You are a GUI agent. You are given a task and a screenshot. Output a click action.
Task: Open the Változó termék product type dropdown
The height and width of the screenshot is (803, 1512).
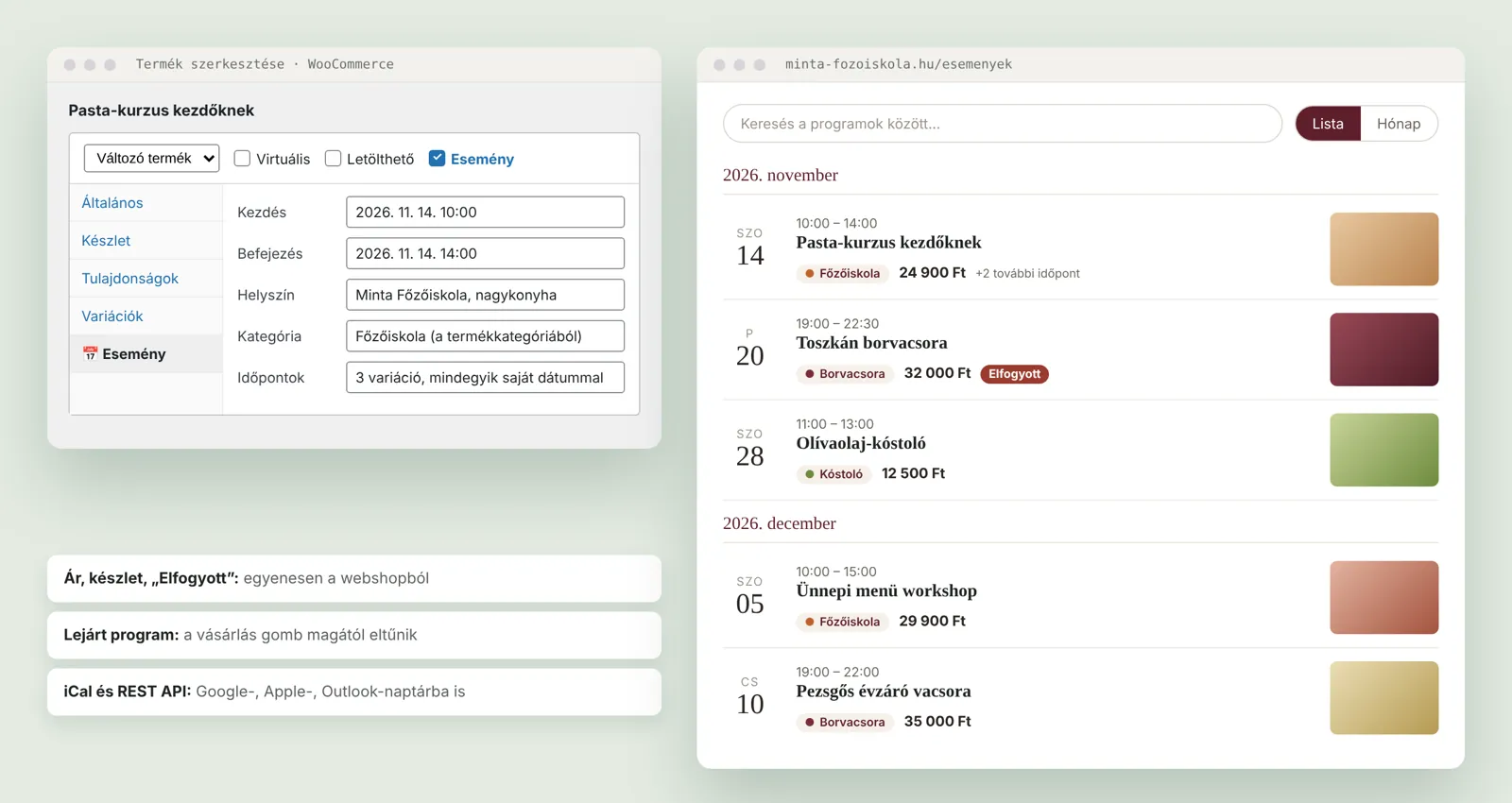point(151,158)
